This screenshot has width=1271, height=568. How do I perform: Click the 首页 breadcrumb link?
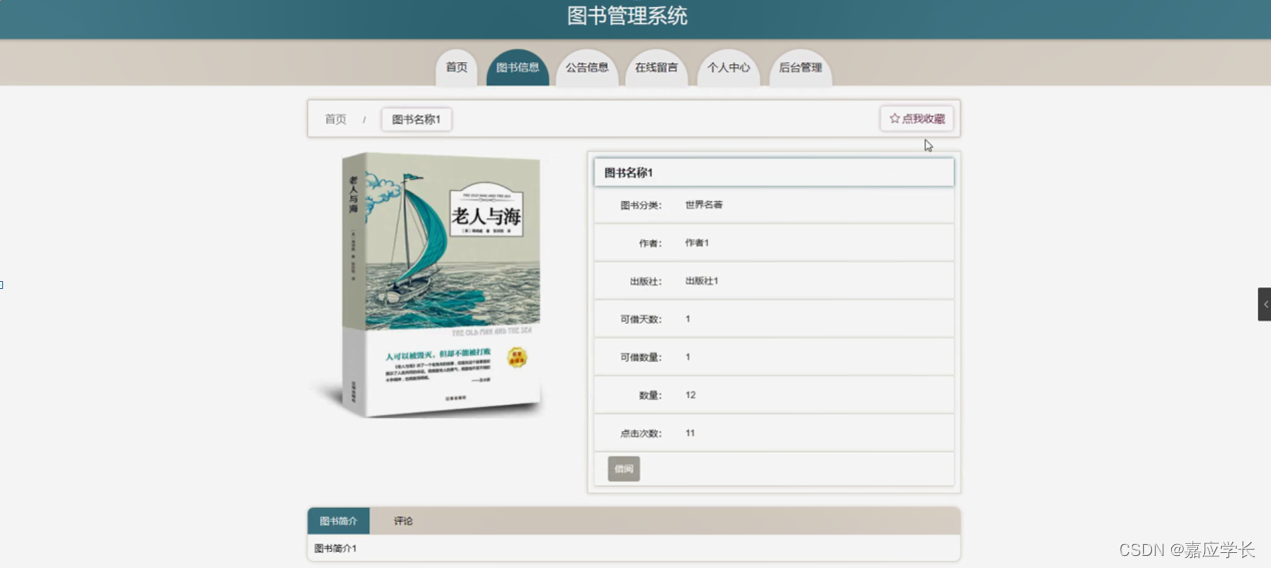(x=335, y=119)
